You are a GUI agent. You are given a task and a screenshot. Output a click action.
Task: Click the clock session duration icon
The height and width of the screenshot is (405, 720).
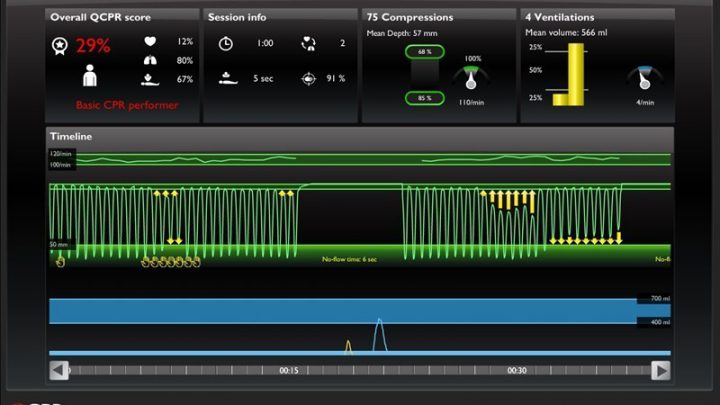coord(225,44)
